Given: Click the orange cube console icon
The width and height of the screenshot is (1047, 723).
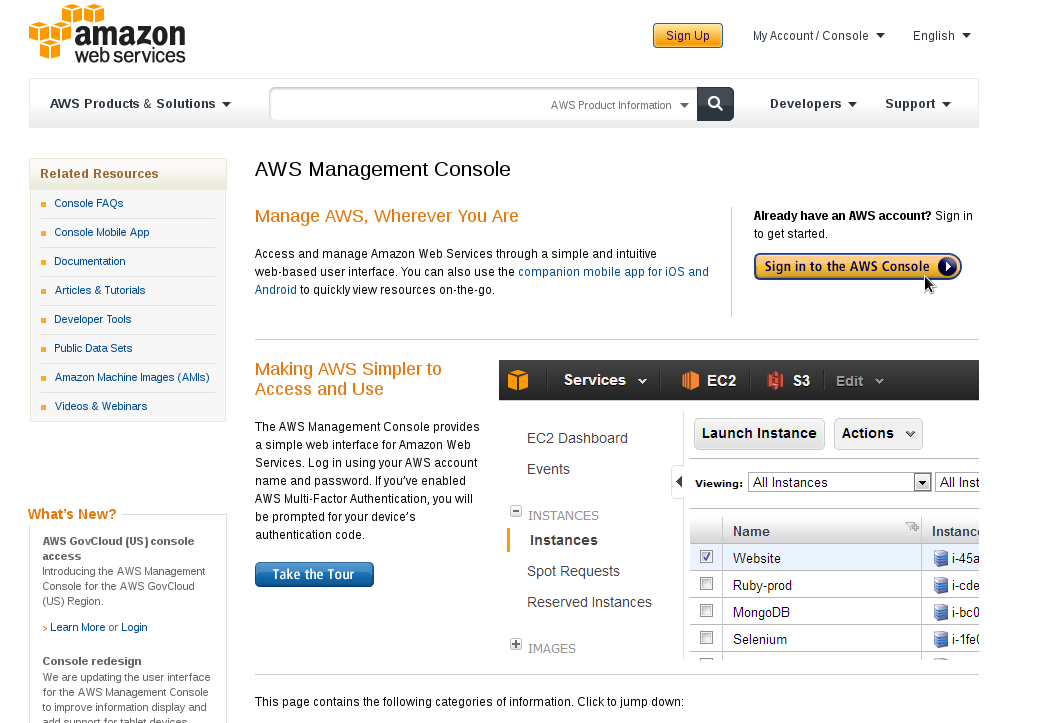Looking at the screenshot, I should [x=518, y=381].
